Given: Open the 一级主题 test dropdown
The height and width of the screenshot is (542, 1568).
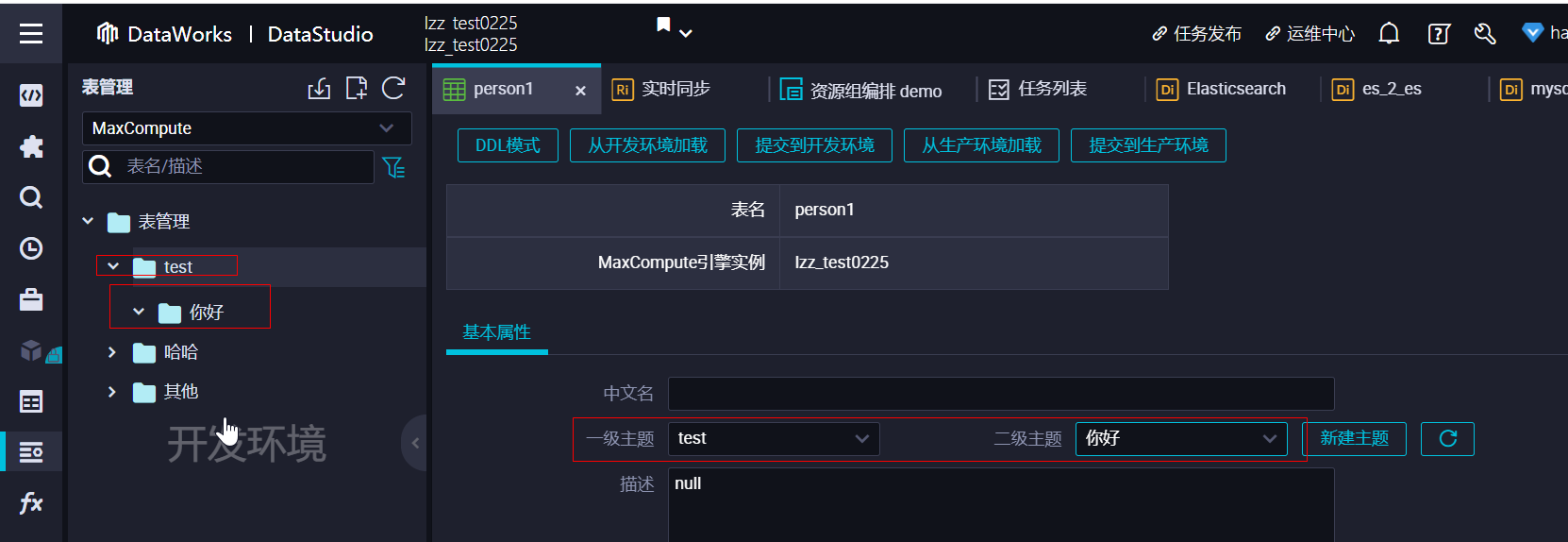Looking at the screenshot, I should point(774,438).
